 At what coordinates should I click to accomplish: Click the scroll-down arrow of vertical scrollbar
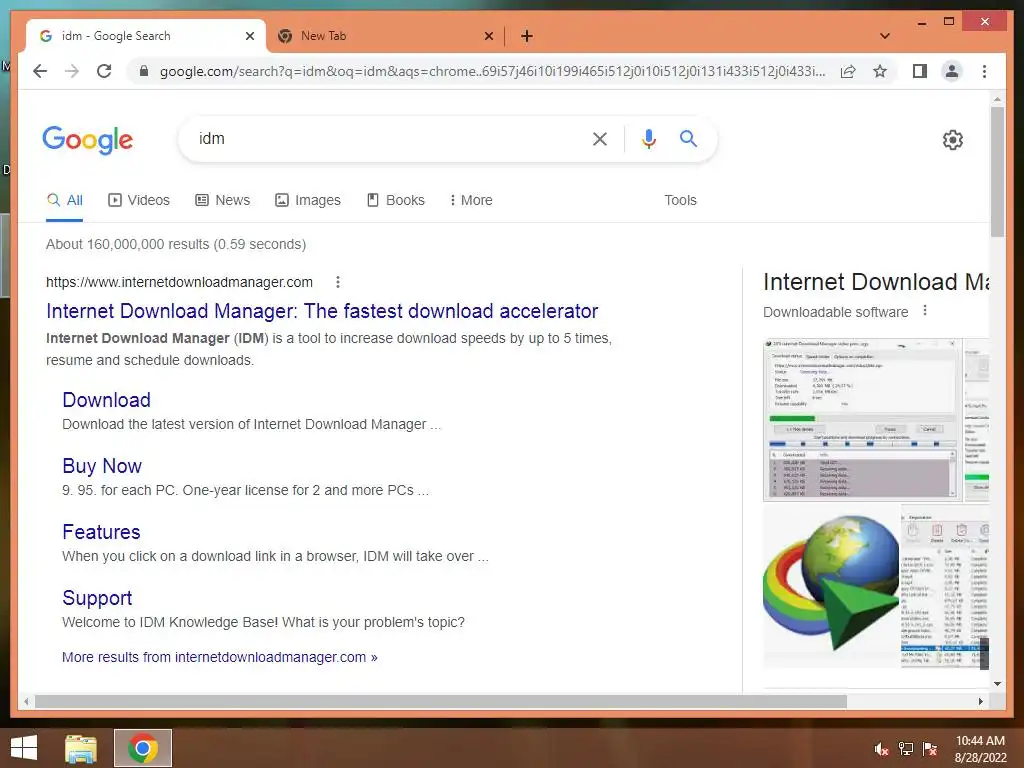(997, 684)
